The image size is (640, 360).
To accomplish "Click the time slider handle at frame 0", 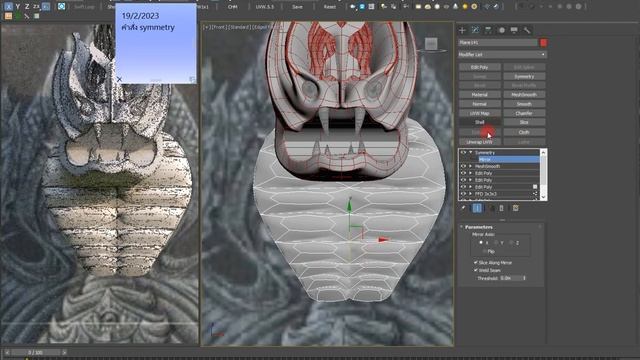I will 35,352.
